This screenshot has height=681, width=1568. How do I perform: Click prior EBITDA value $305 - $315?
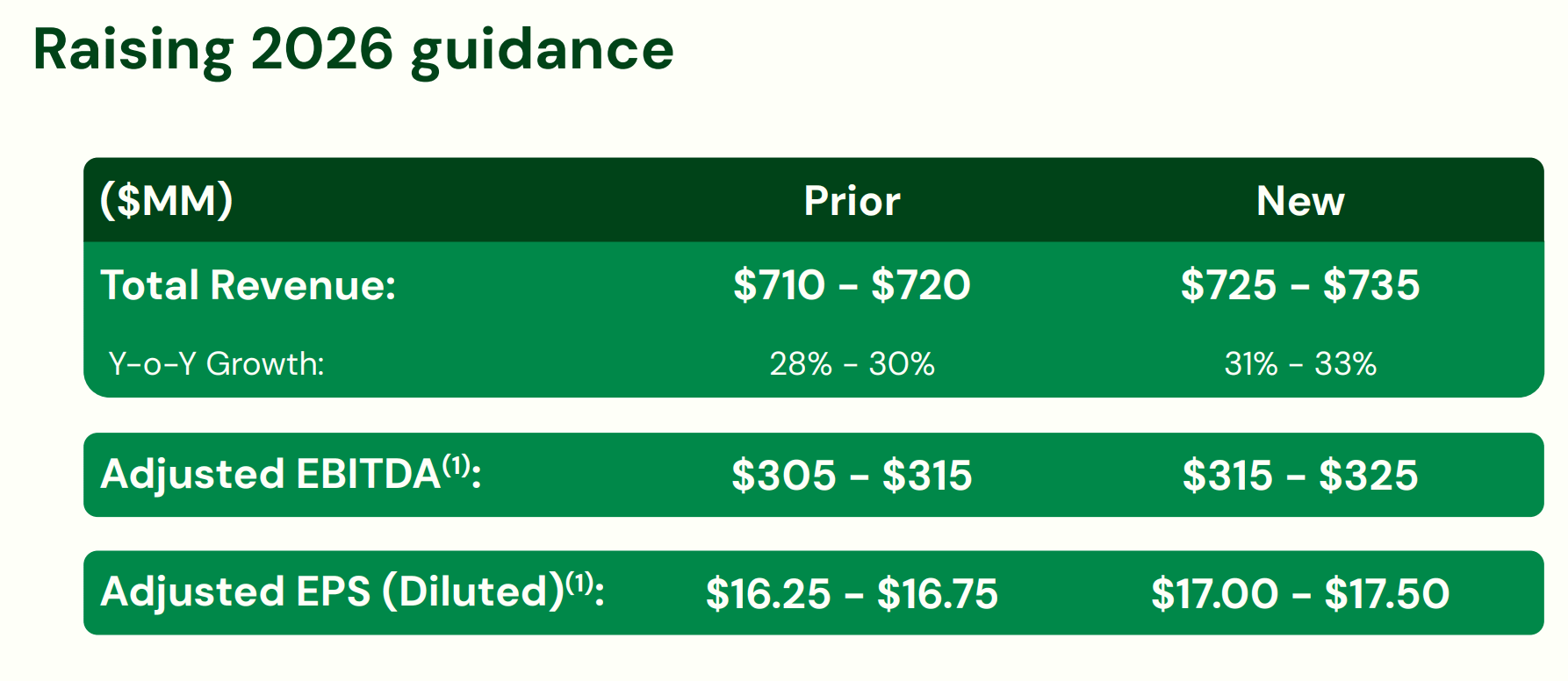tap(852, 476)
